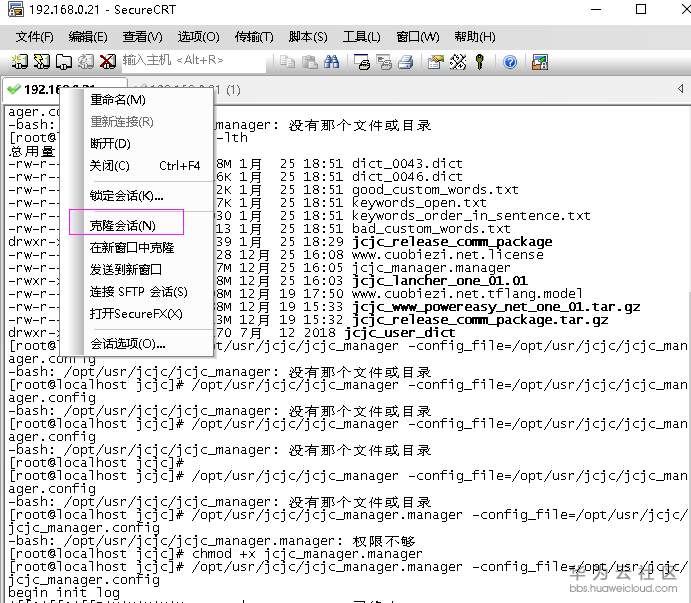Open the 文件(F) menu
This screenshot has width=691, height=603.
pyautogui.click(x=34, y=37)
